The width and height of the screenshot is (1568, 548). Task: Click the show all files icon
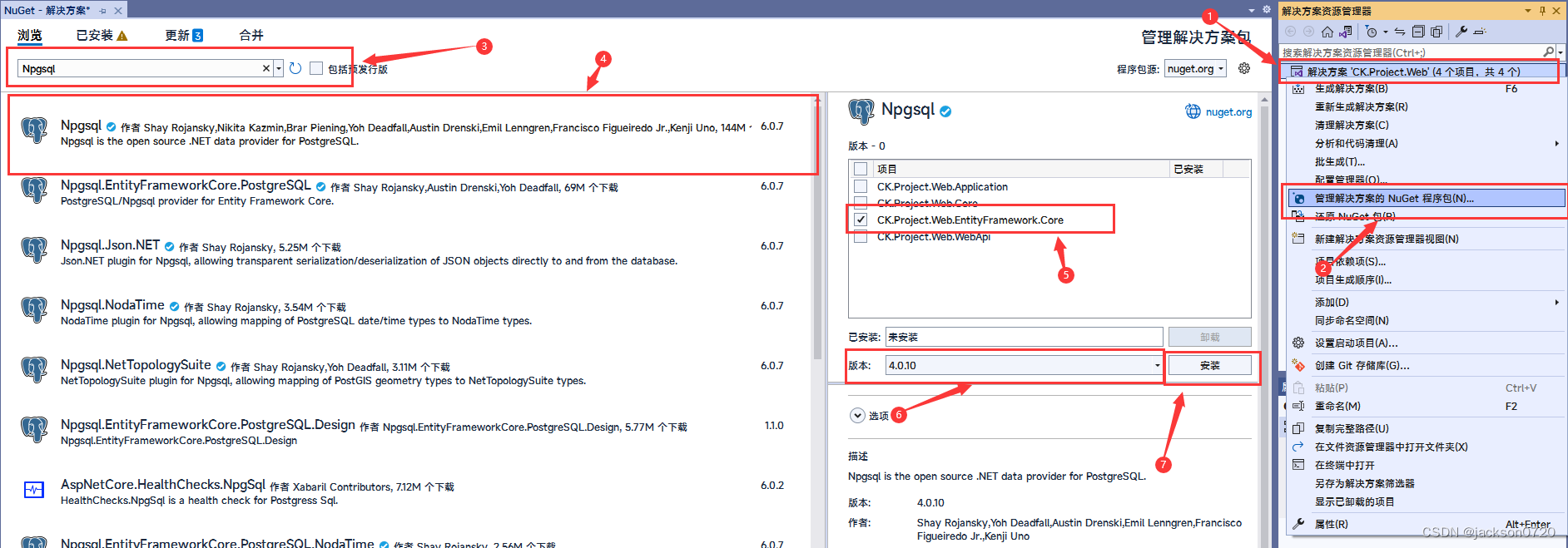click(x=1437, y=32)
